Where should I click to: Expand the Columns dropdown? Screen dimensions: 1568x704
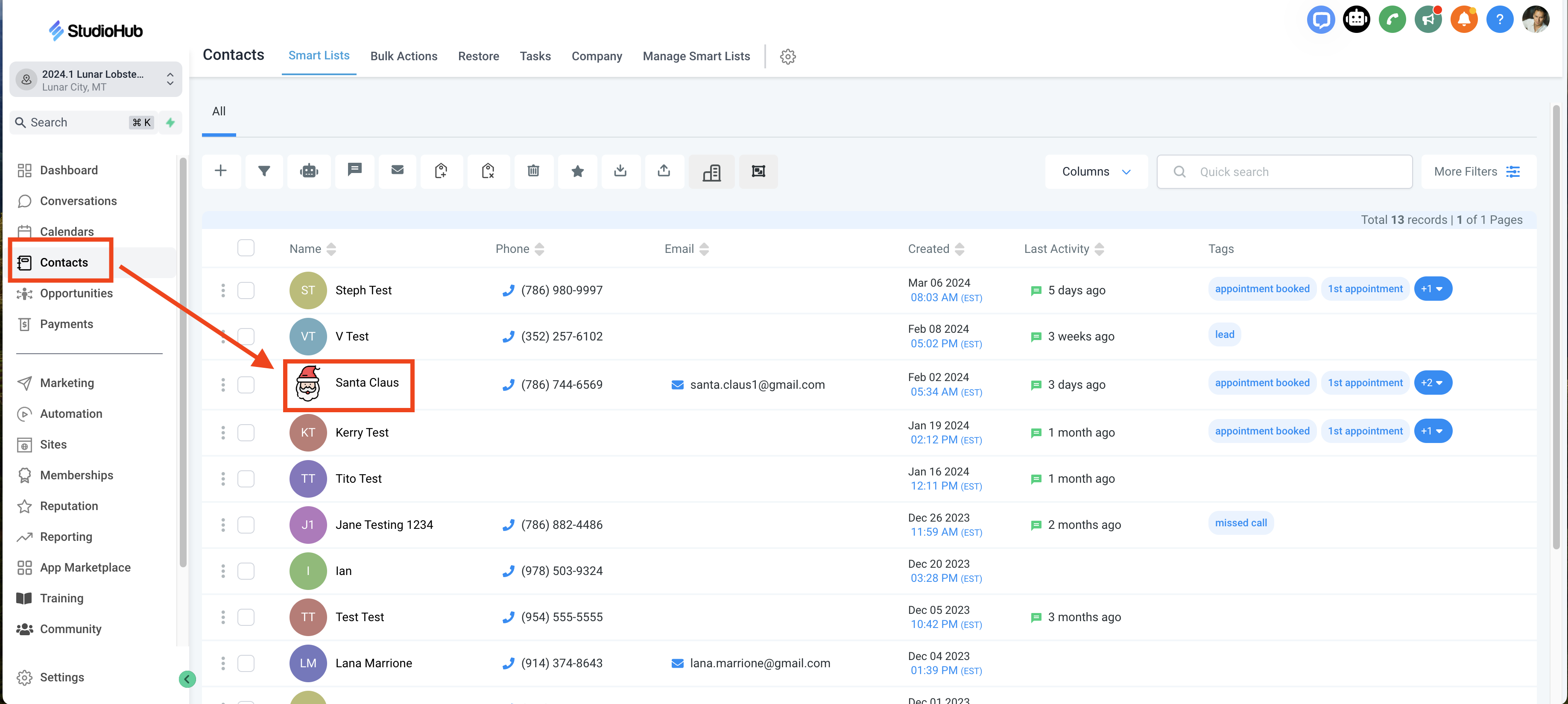[x=1096, y=172]
